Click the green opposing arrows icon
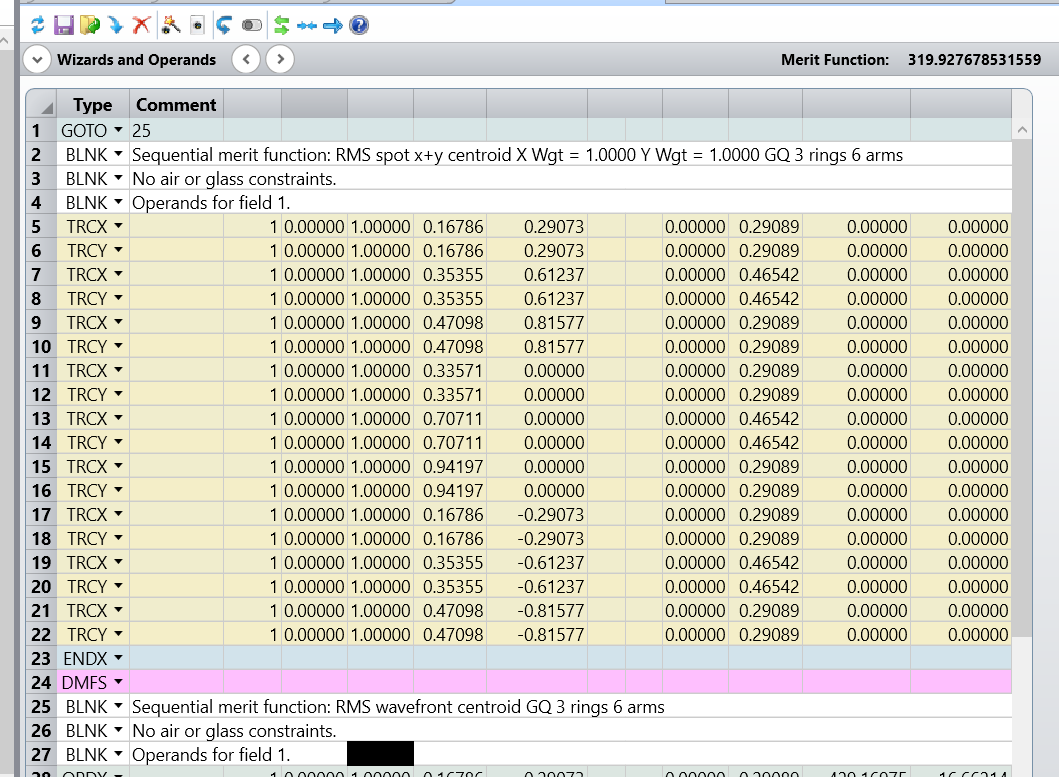Viewport: 1059px width, 777px height. [x=282, y=26]
